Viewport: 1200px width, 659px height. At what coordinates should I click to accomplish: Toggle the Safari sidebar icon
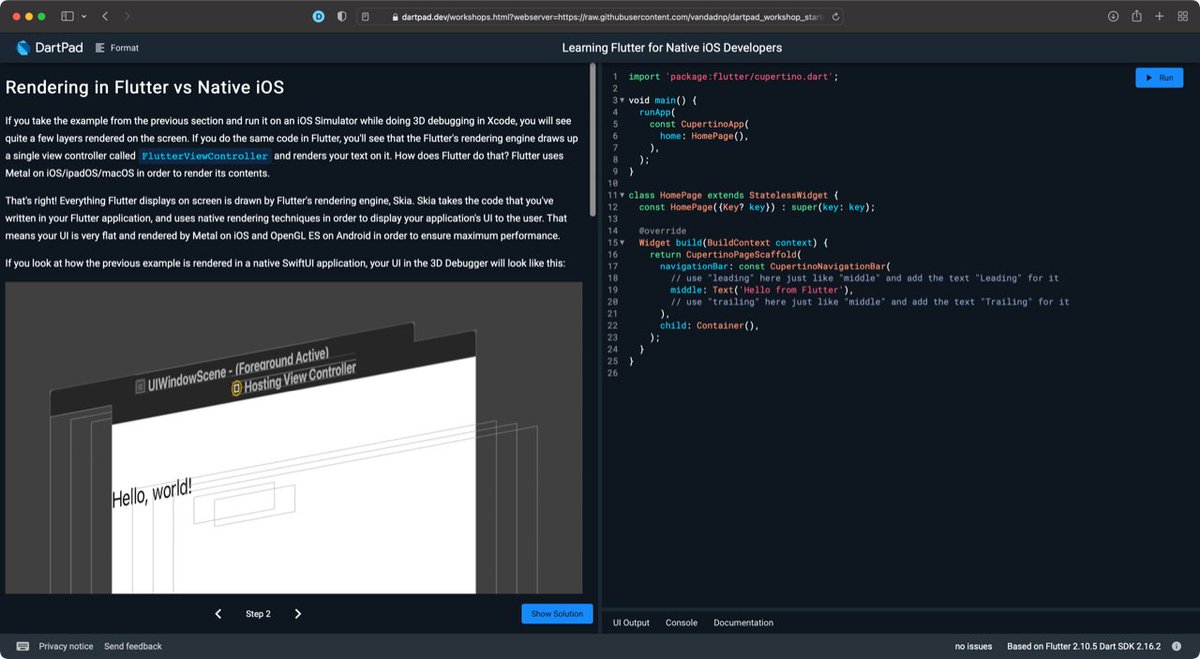pyautogui.click(x=68, y=17)
